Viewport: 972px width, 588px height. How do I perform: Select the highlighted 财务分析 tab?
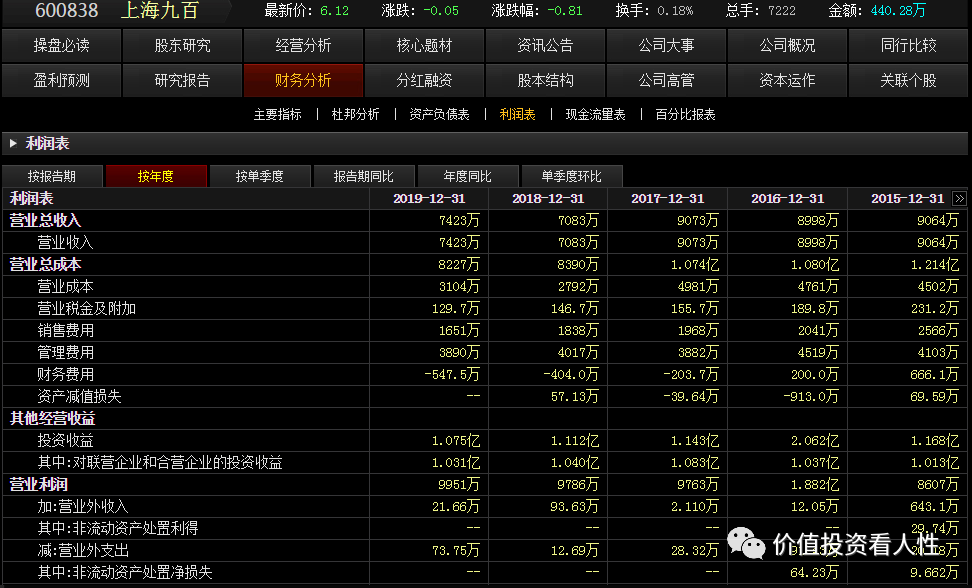[303, 81]
